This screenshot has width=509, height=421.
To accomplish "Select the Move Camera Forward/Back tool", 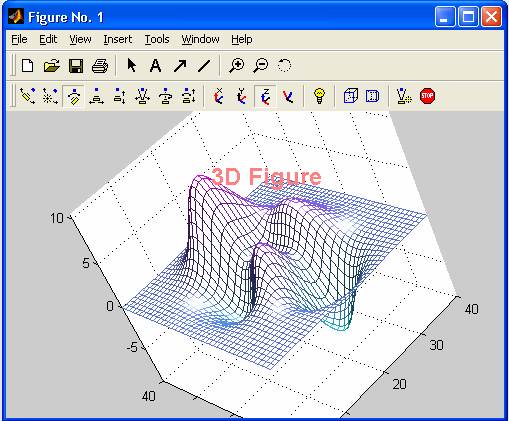I will [119, 96].
